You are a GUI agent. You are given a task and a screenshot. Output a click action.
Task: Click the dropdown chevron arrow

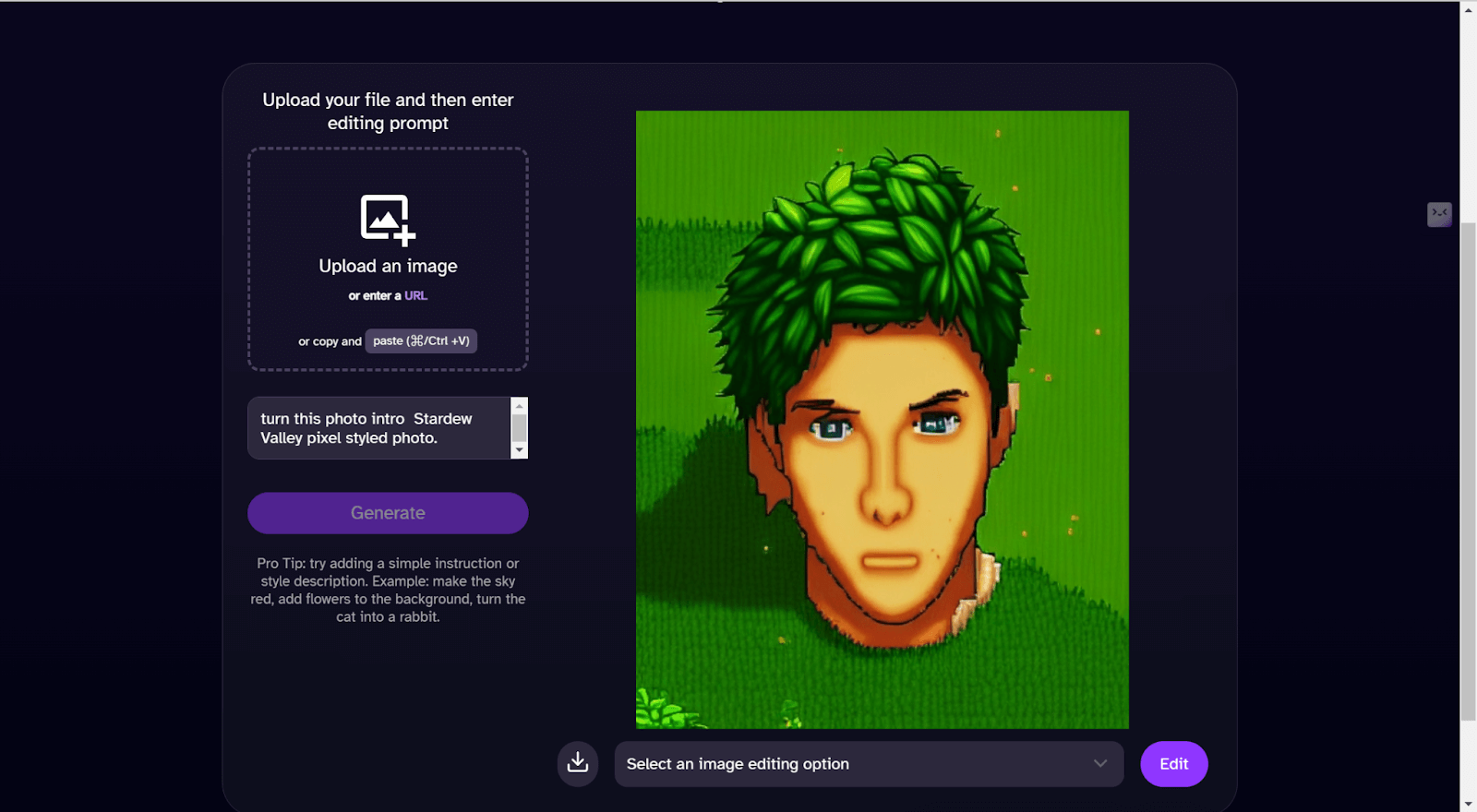pos(1099,763)
